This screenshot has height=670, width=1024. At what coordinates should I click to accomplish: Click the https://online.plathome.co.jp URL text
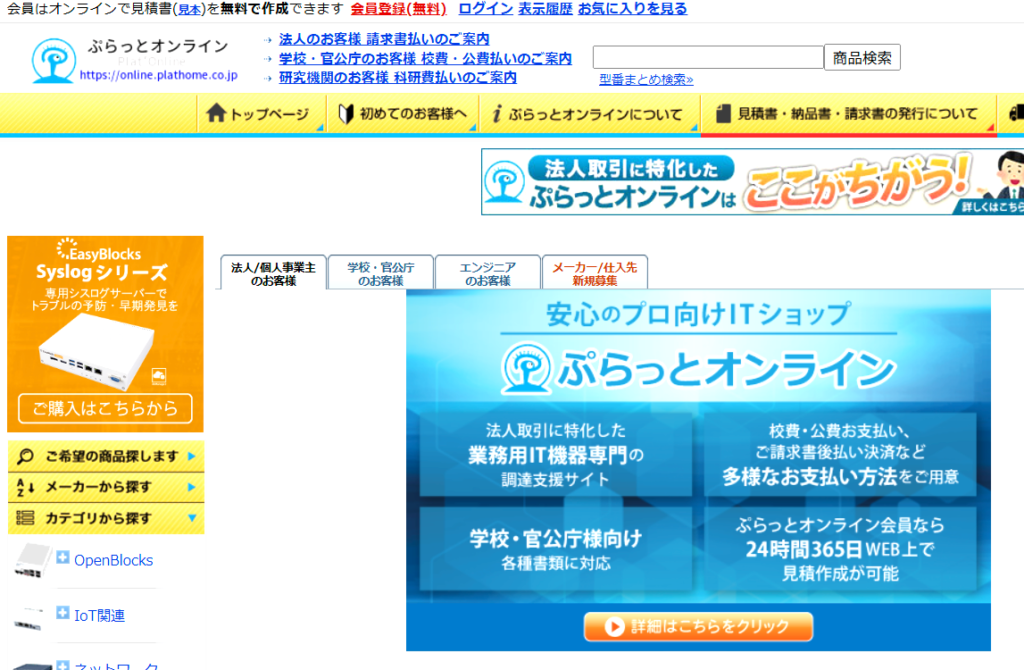click(x=159, y=75)
